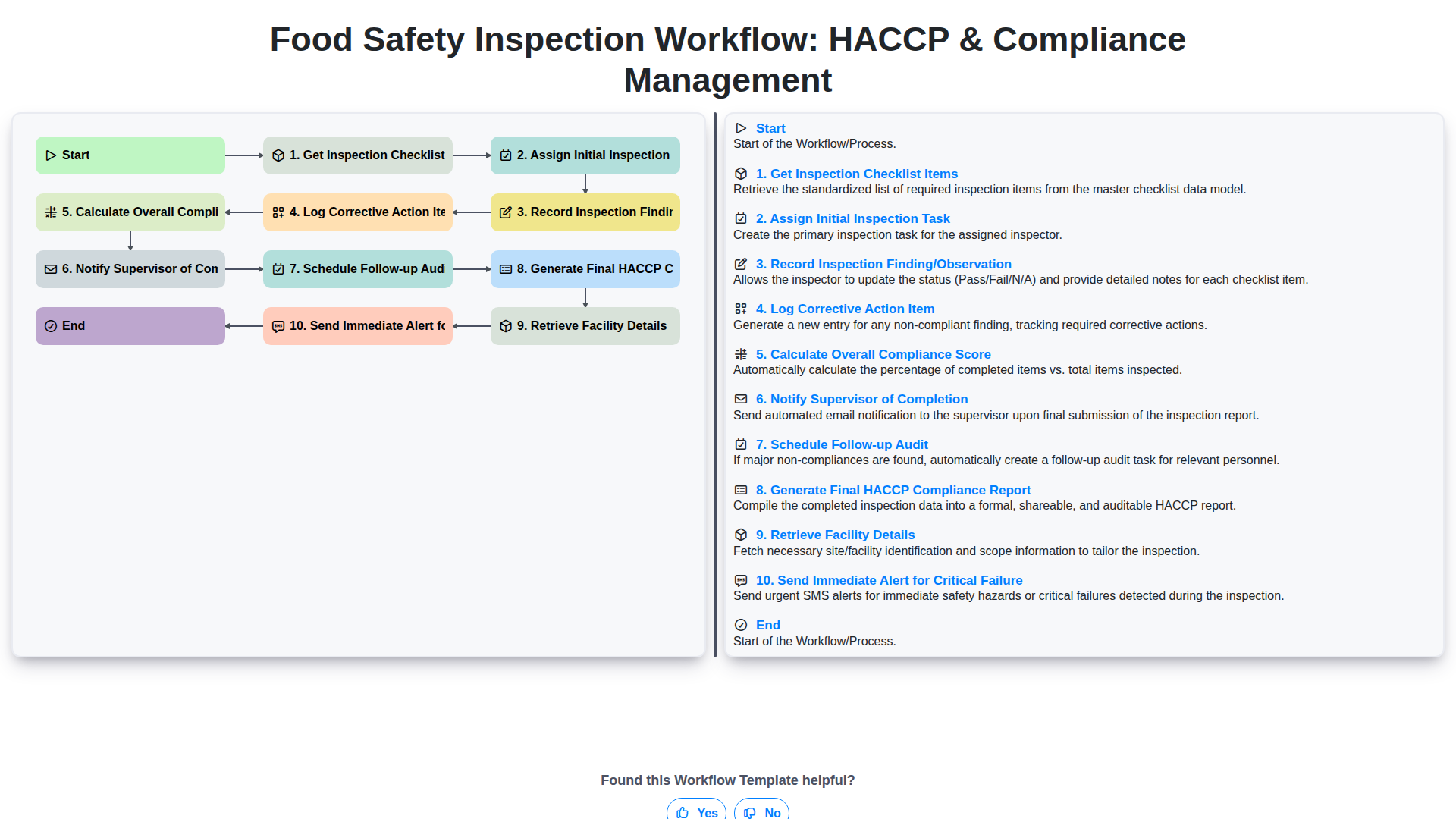Screen dimensions: 1456x819
Task: Click the play icon beside Start in the list
Action: (x=741, y=128)
